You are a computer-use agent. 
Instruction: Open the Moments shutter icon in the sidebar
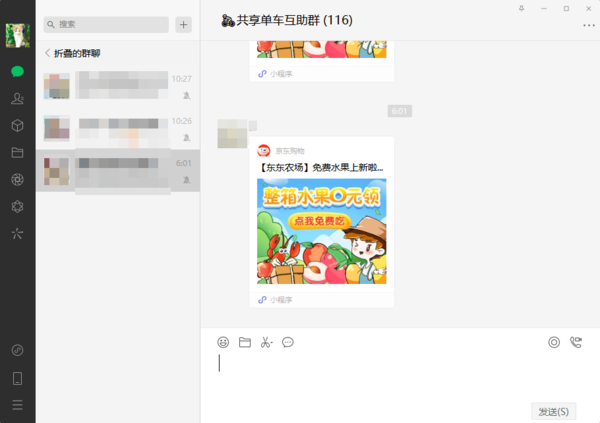(17, 180)
